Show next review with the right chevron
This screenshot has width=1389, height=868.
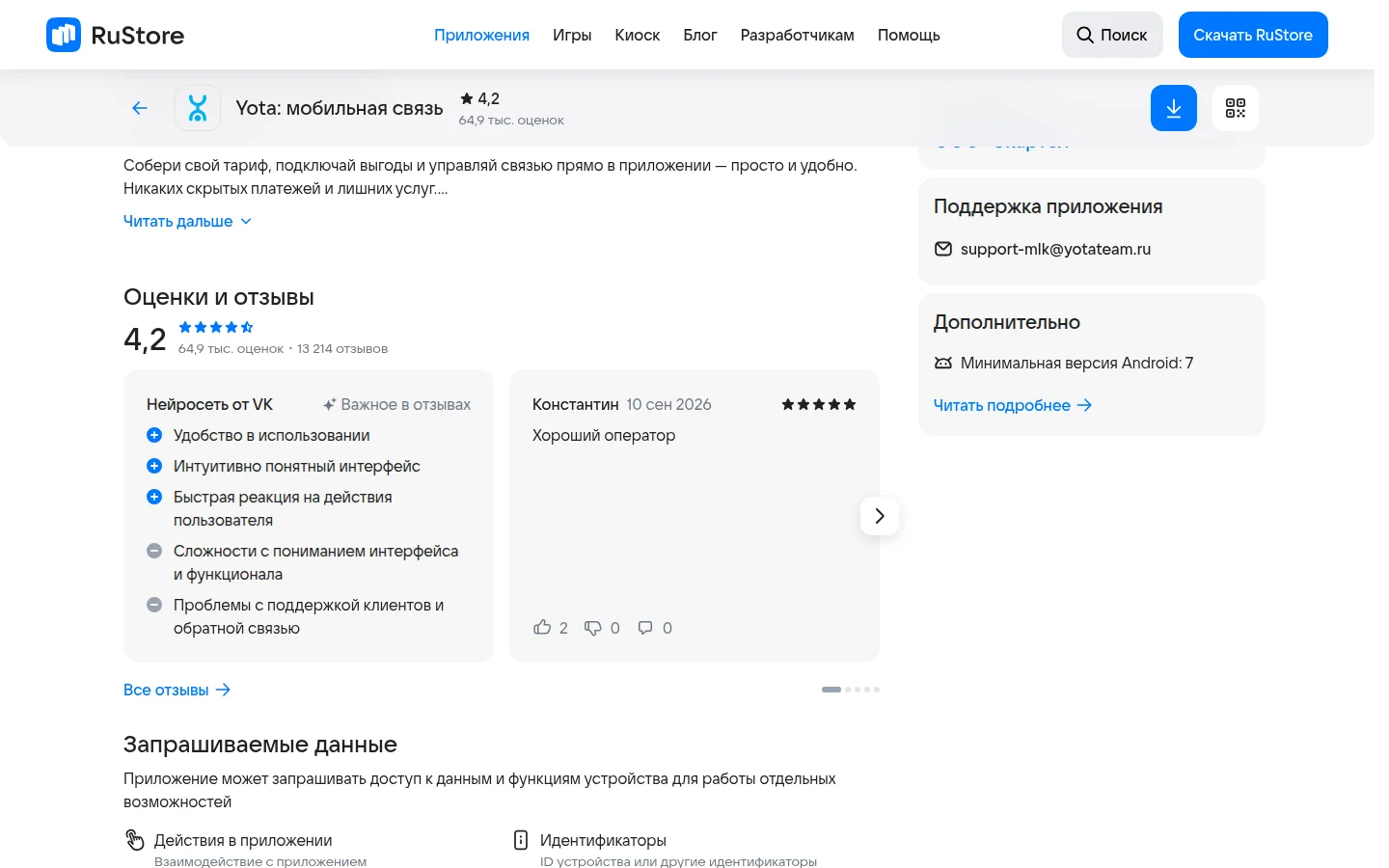(x=880, y=516)
